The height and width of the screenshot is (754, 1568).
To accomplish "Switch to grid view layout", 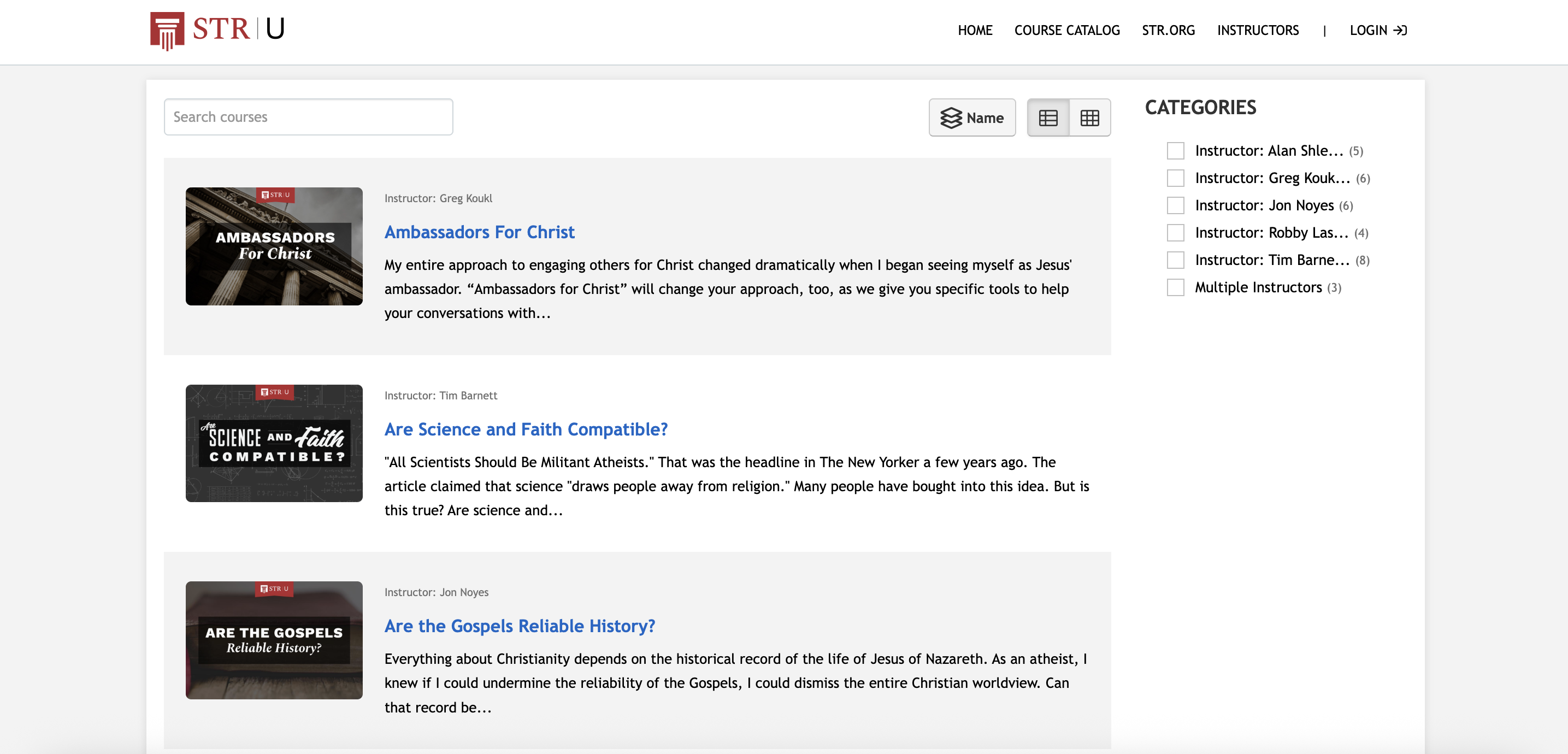I will click(1089, 118).
